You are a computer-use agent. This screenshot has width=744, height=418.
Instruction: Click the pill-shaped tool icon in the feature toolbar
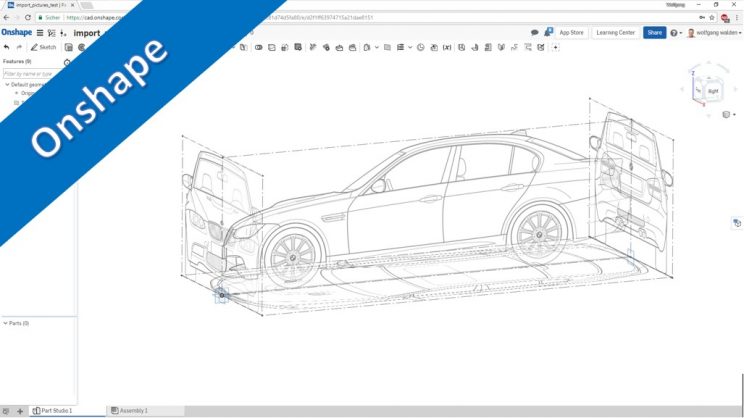coord(259,47)
